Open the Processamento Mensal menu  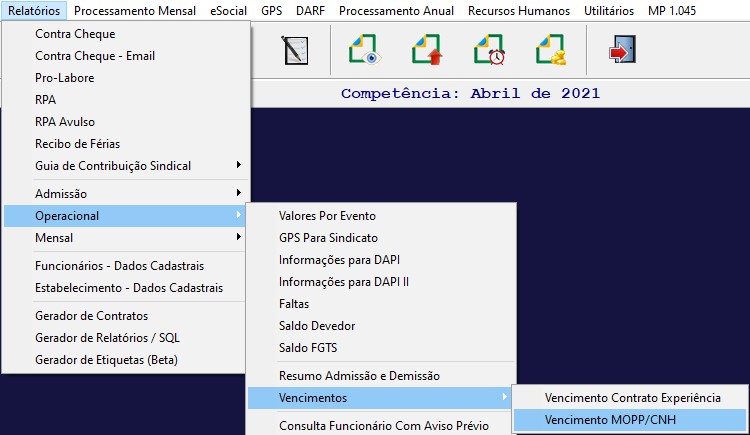(x=135, y=11)
